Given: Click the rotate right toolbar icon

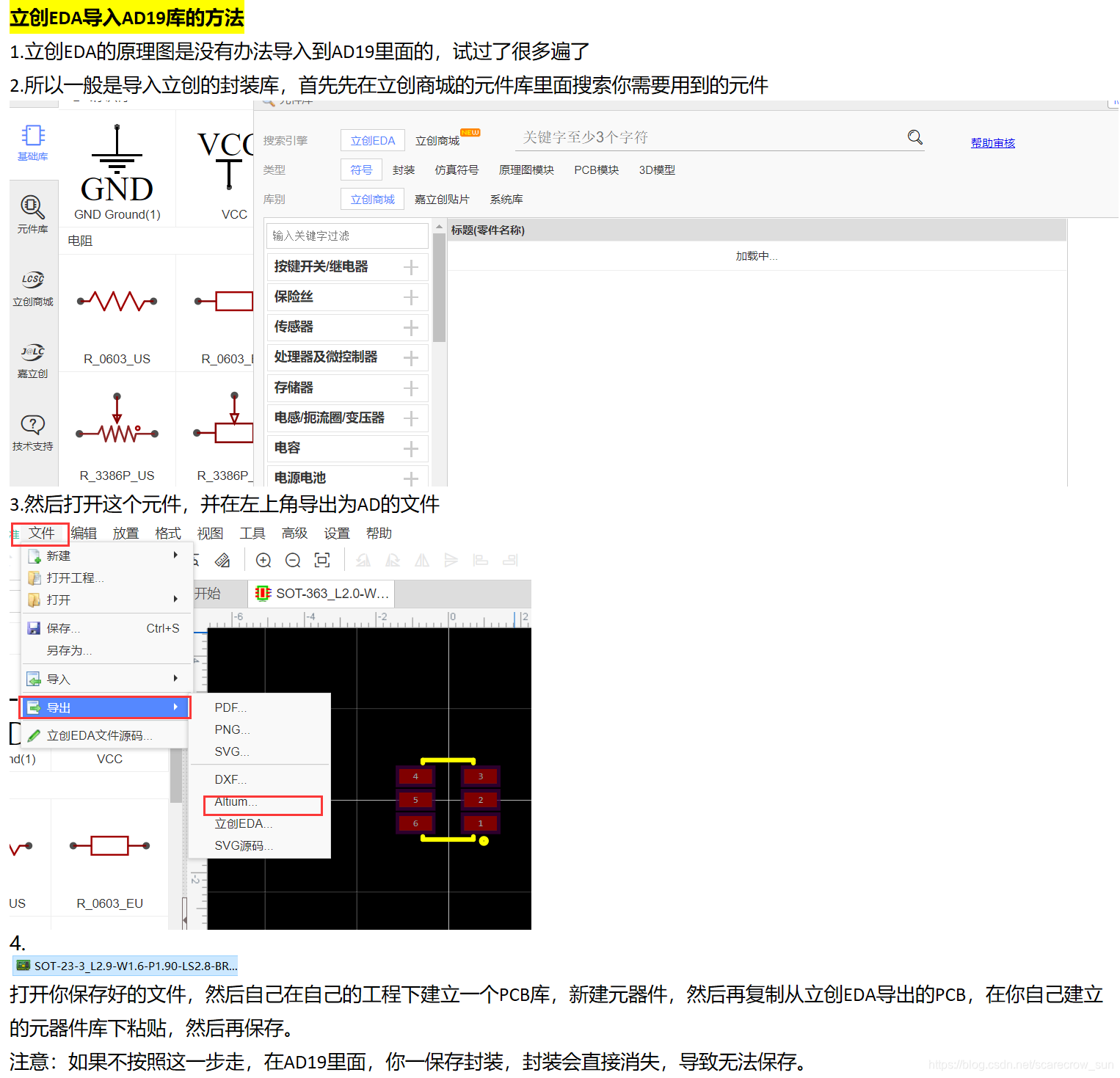Looking at the screenshot, I should (x=393, y=561).
